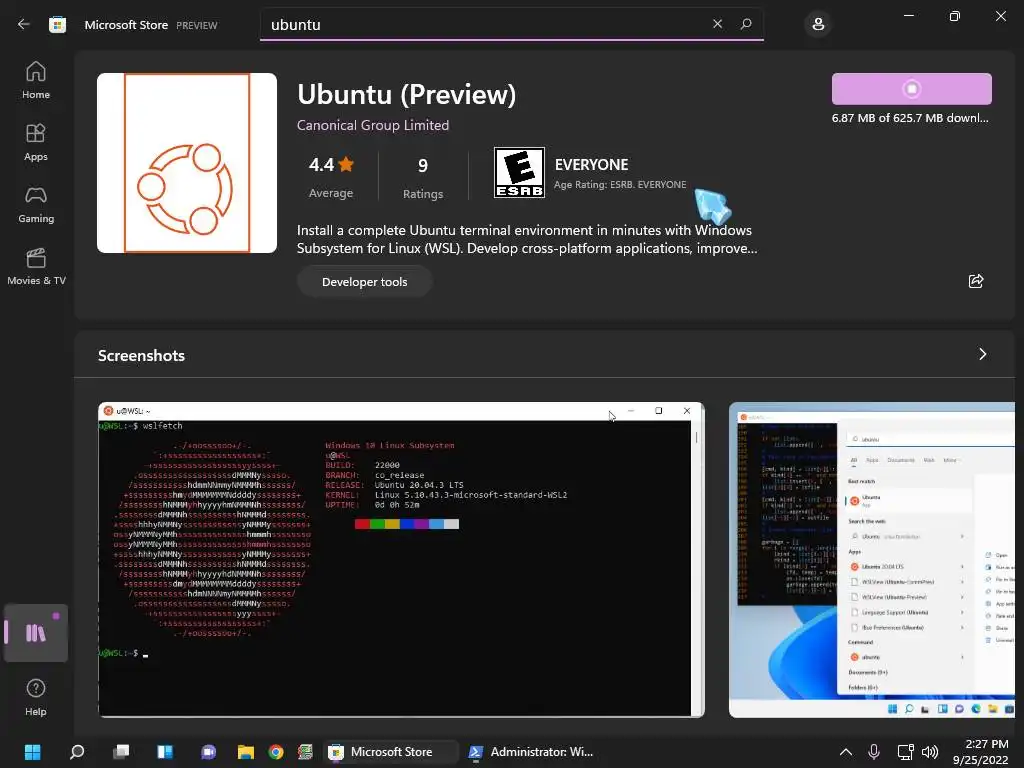Open the Library icon in sidebar
1024x768 pixels.
pos(36,633)
